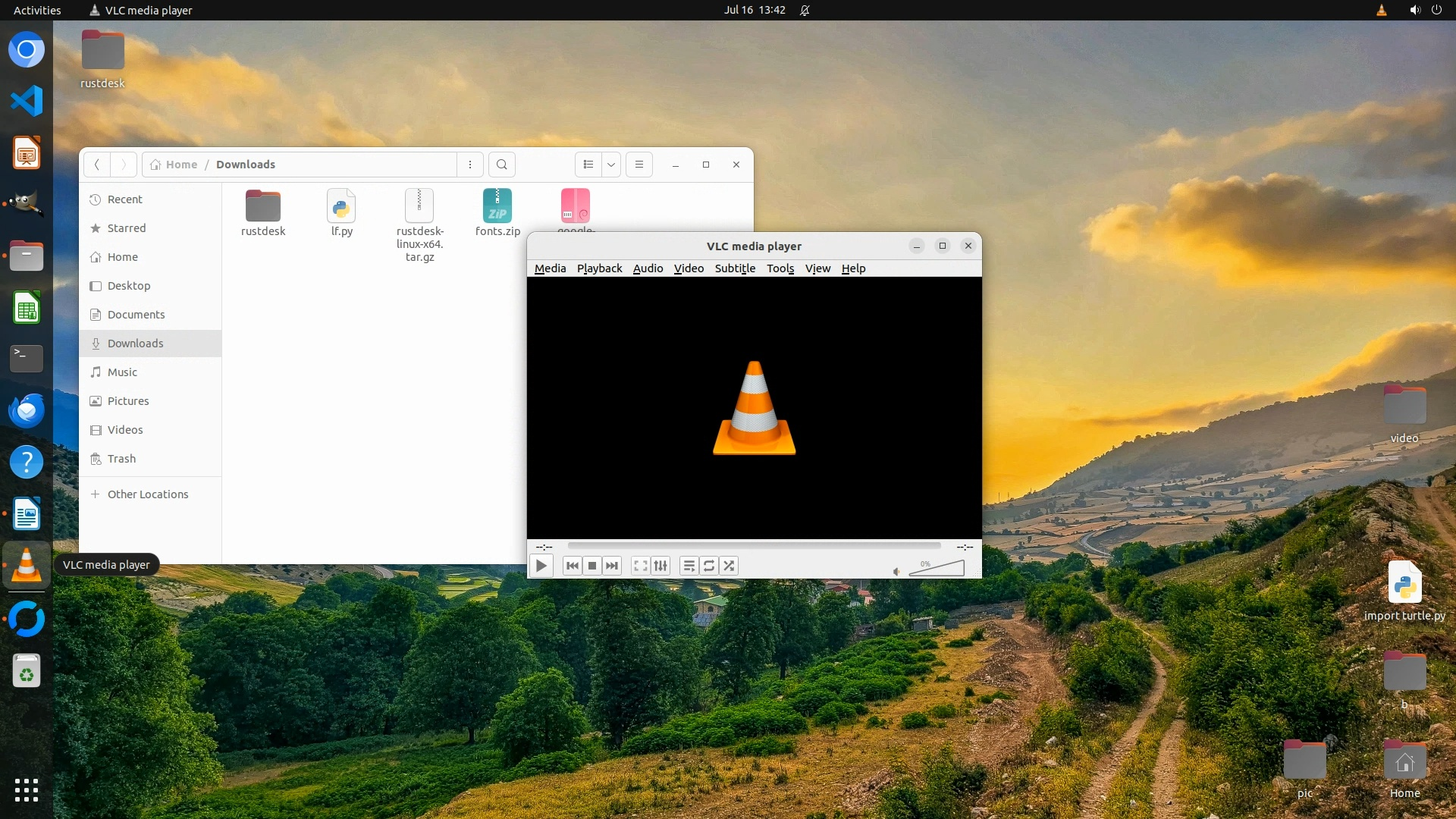Toggle VLC fullscreen video mode

click(641, 566)
